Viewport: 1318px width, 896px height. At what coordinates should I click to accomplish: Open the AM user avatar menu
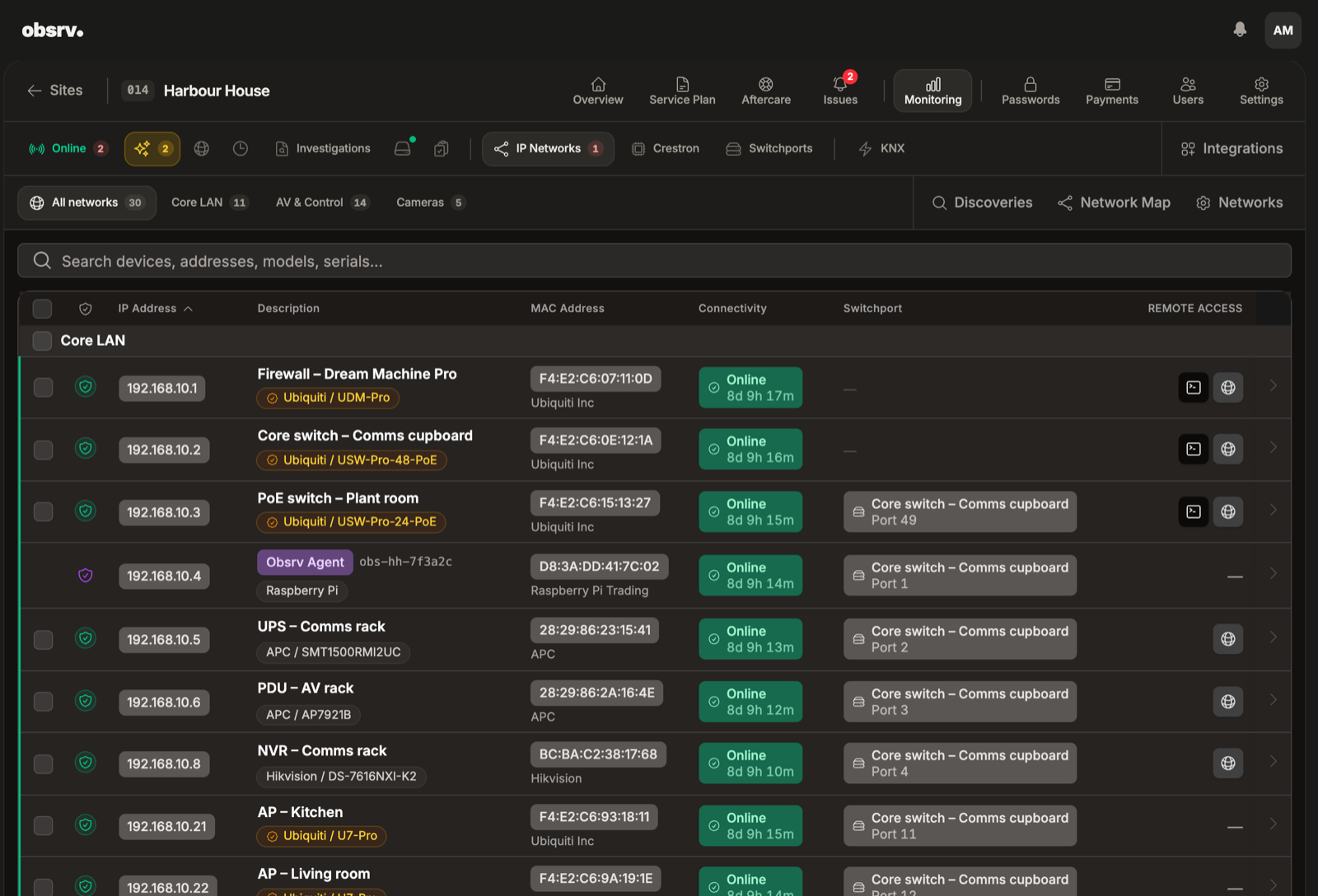click(1283, 30)
